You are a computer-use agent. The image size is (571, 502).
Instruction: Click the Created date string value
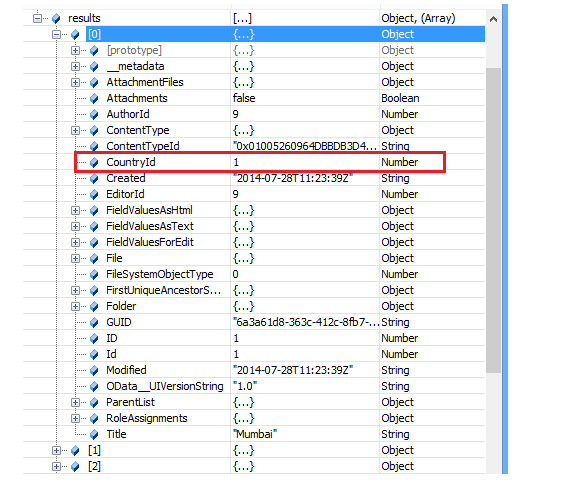293,178
